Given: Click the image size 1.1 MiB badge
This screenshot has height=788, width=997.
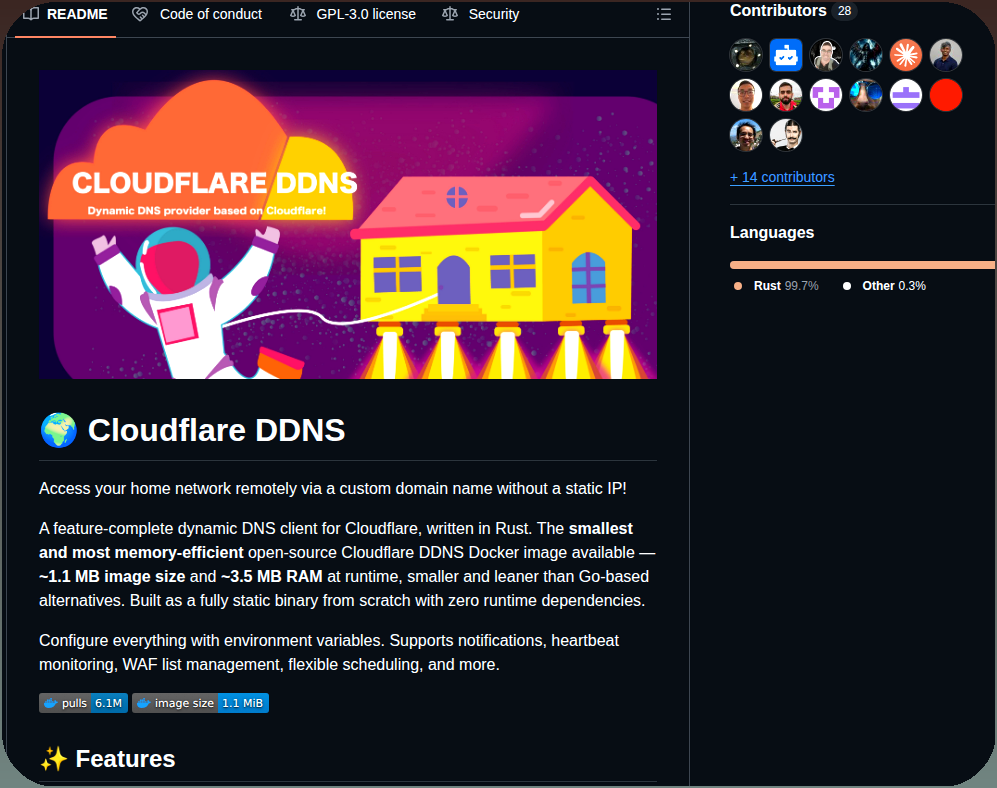Looking at the screenshot, I should pos(200,703).
